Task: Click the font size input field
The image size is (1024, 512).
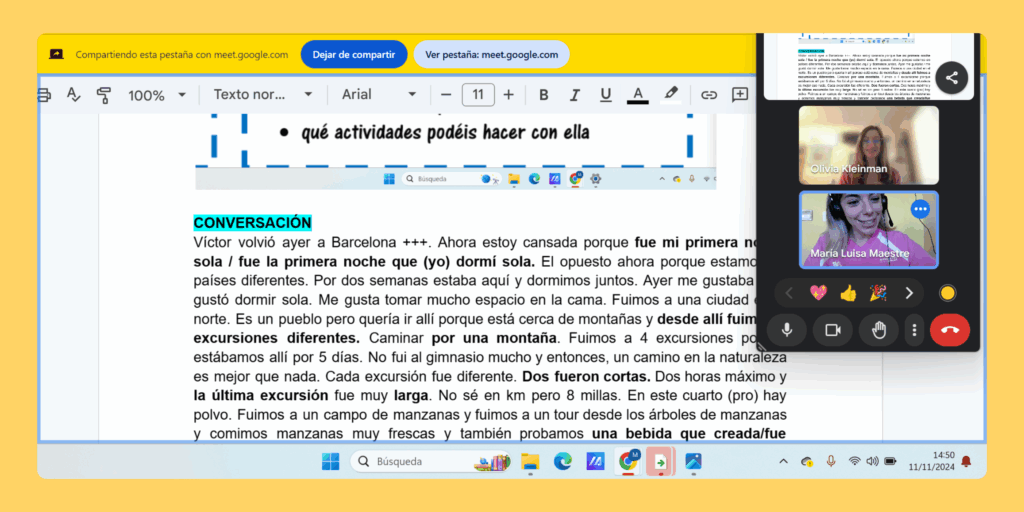Action: (x=478, y=95)
